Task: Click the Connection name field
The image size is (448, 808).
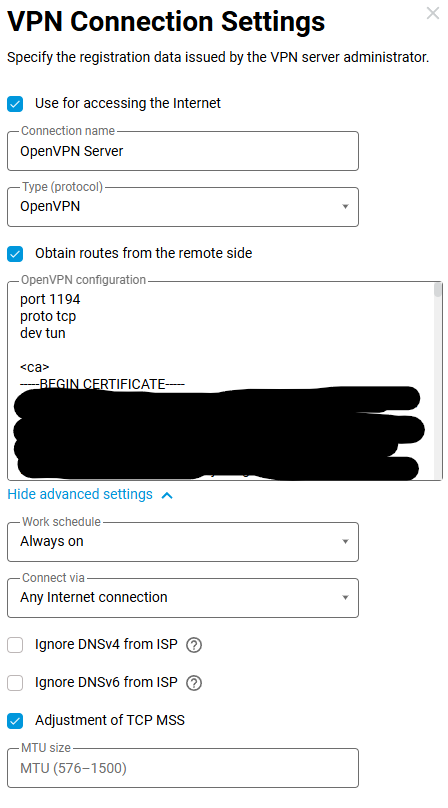Action: 182,151
